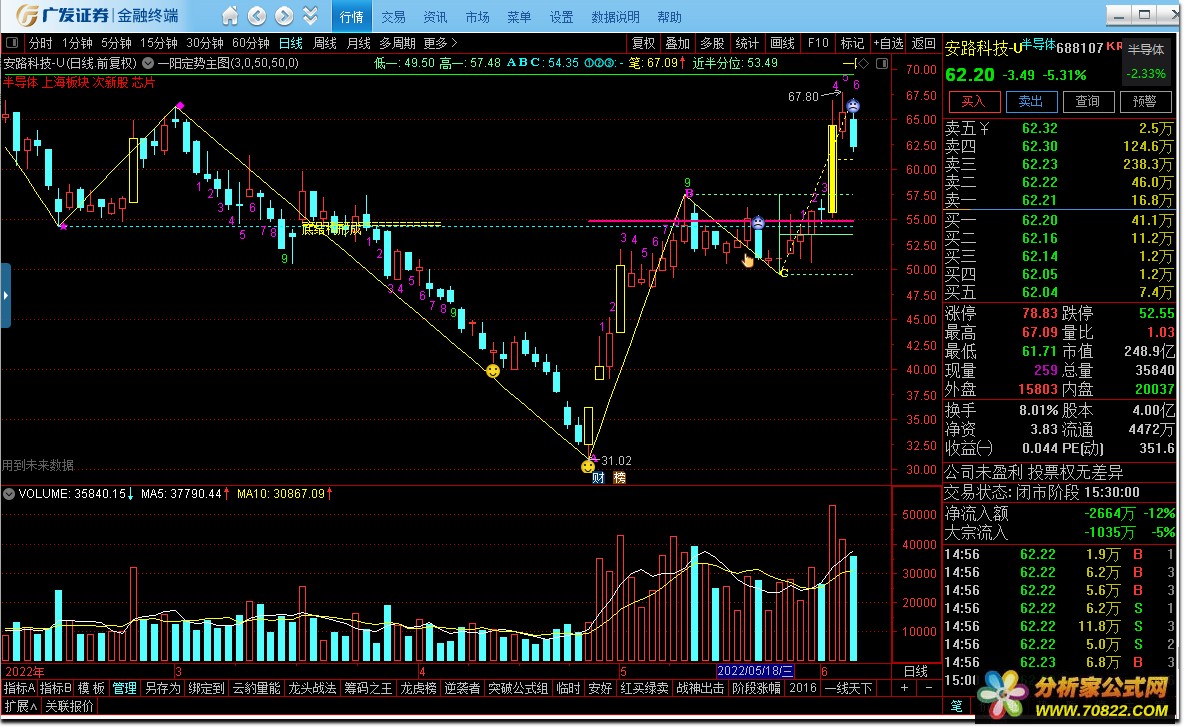Click the 日线 label at bottom right
The width and height of the screenshot is (1185, 727).
click(916, 671)
